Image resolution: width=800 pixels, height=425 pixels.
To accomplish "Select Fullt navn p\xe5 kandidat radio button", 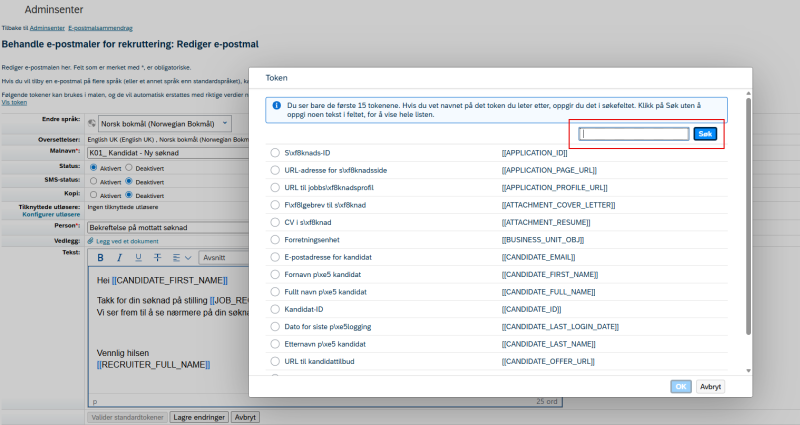I will (x=275, y=291).
